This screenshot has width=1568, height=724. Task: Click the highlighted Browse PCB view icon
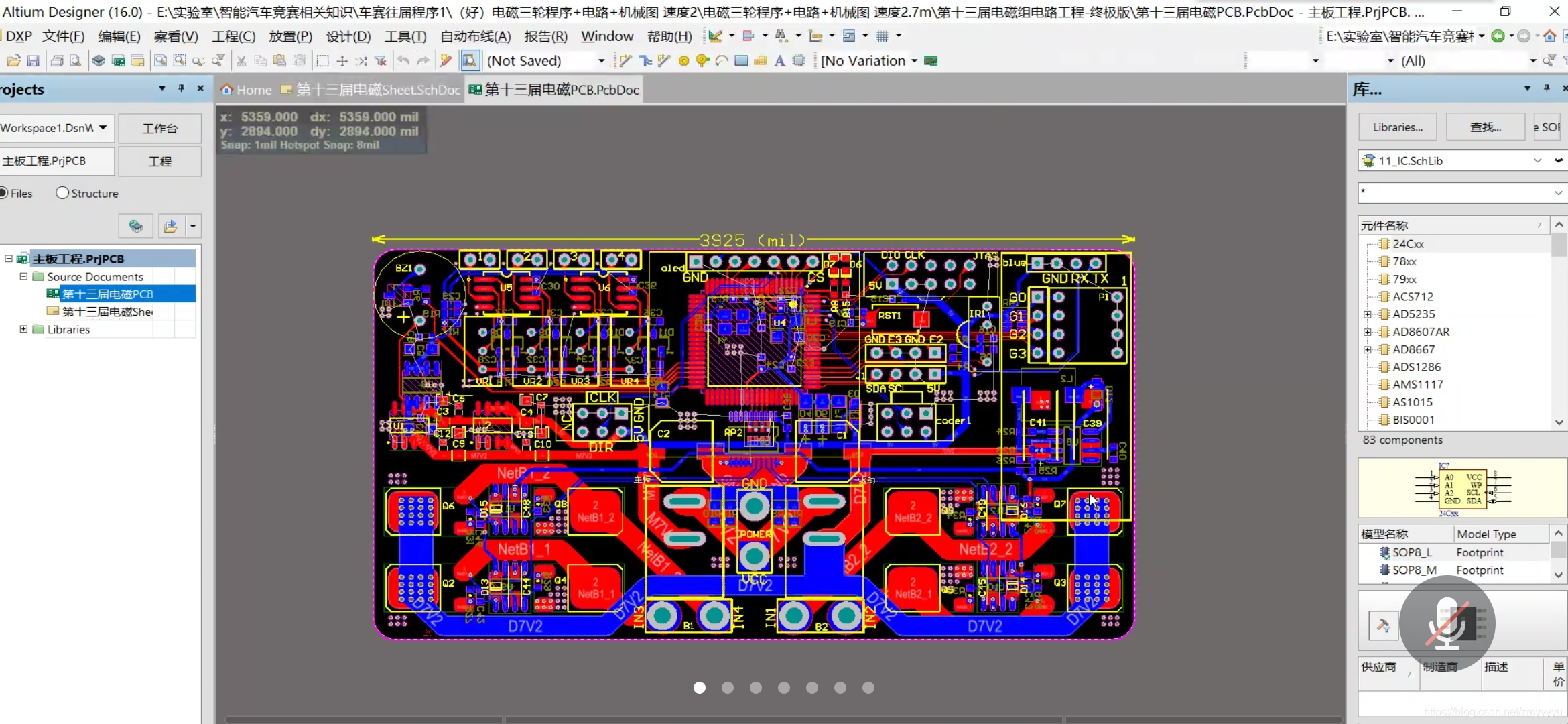click(x=470, y=61)
